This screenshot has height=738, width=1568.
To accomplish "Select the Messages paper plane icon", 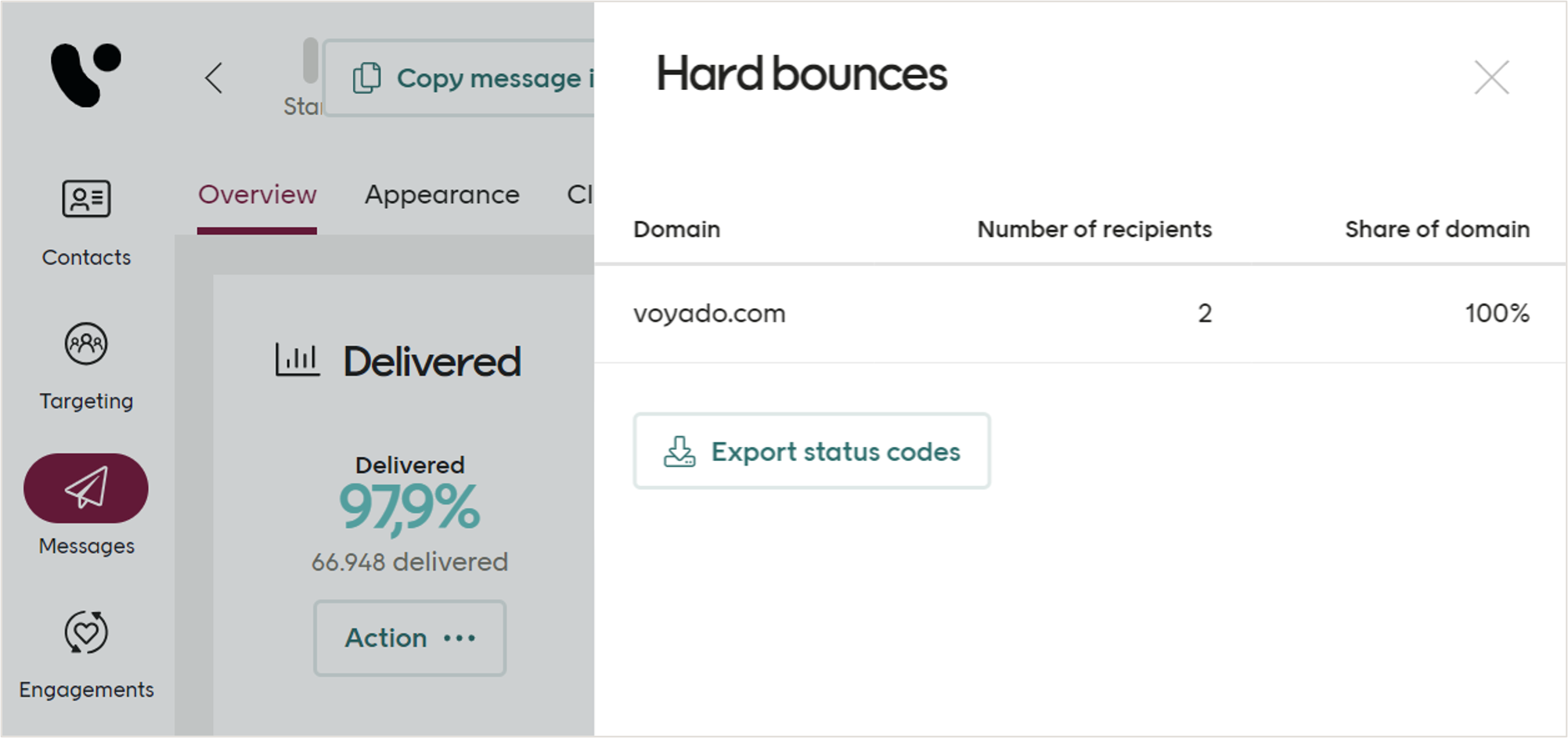I will tap(86, 488).
